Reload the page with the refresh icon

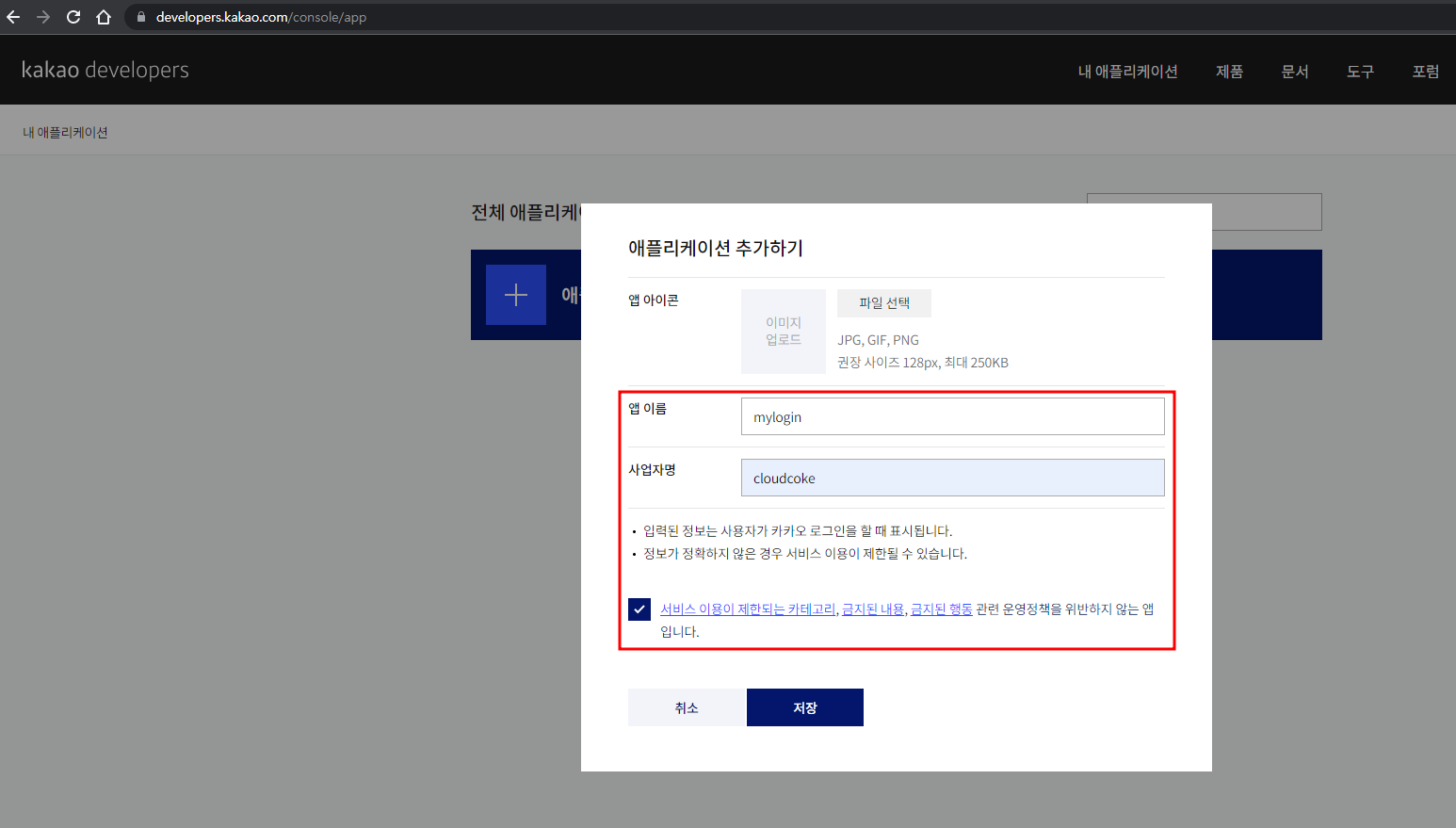pos(73,16)
